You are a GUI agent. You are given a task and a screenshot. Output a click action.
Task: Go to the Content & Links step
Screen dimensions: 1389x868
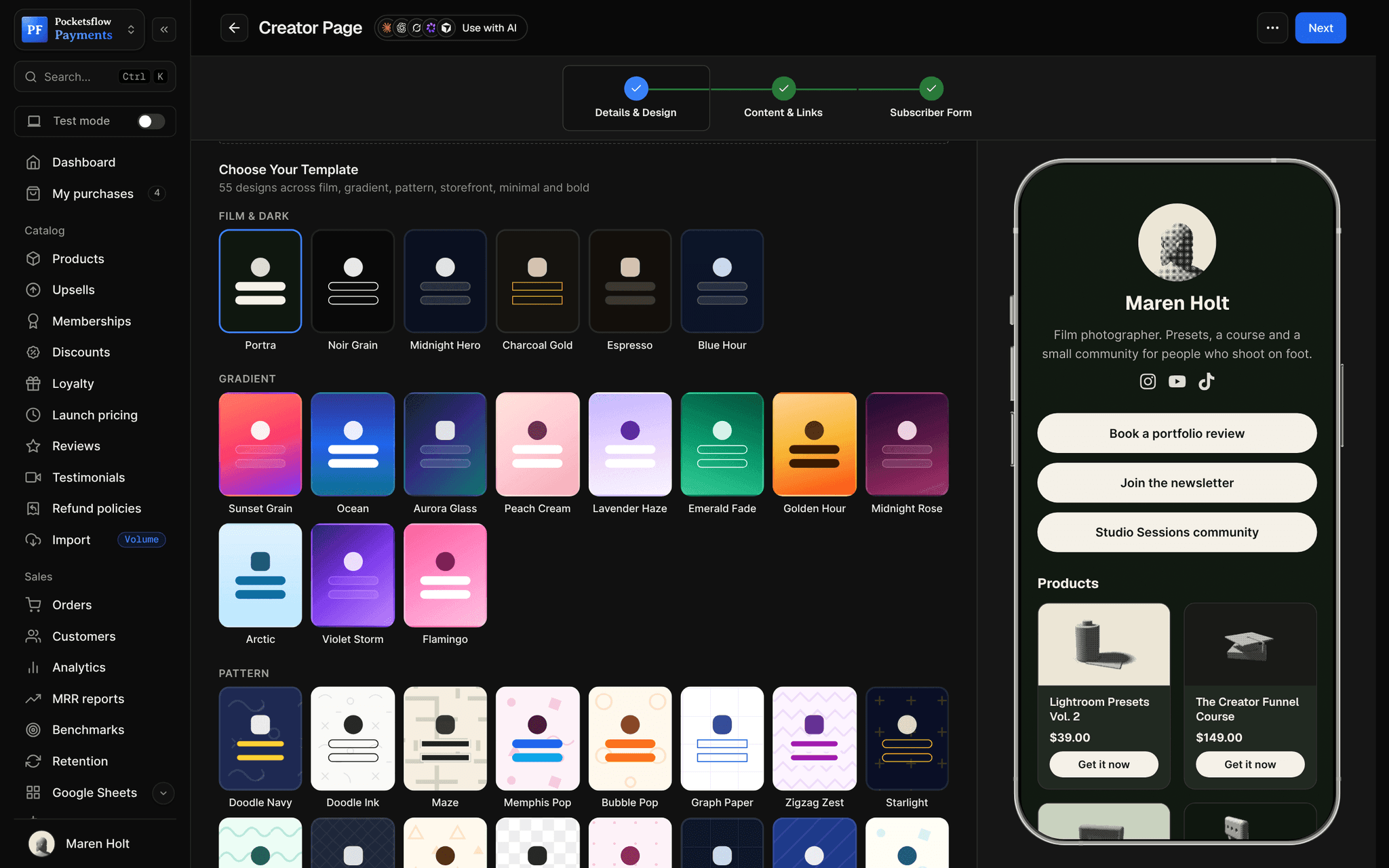783,98
